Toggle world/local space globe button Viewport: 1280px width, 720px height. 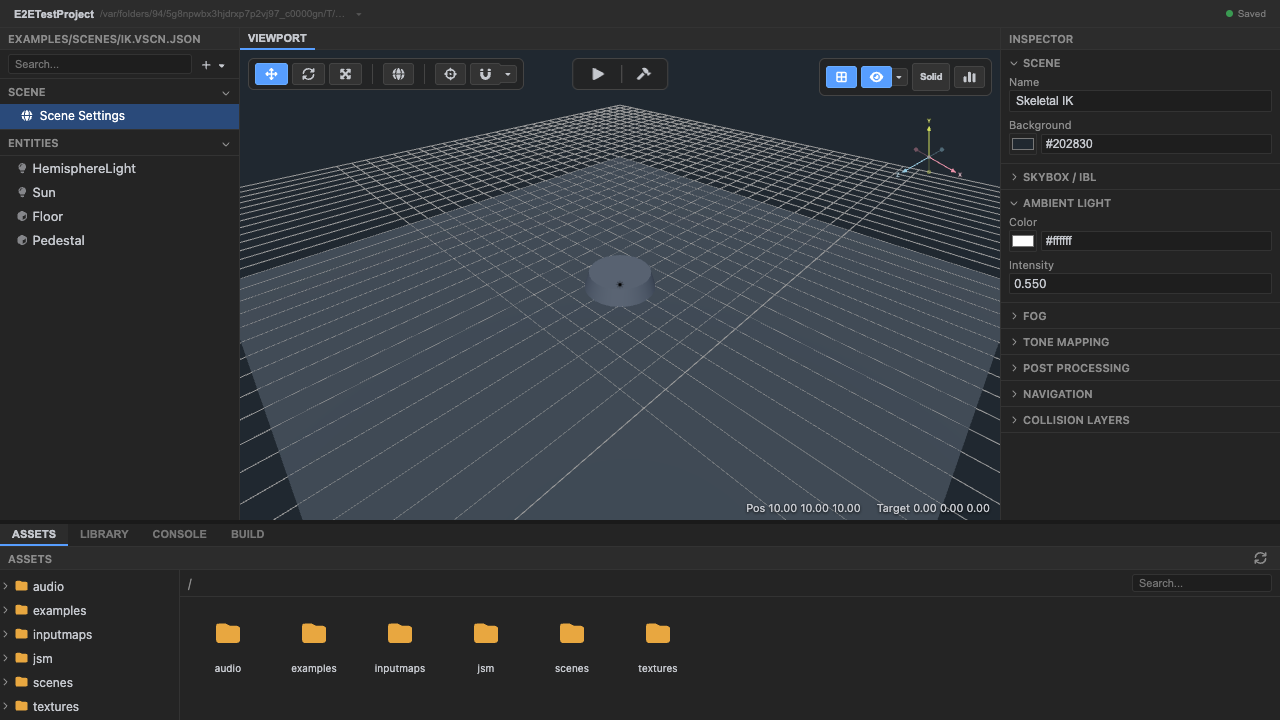[x=398, y=74]
